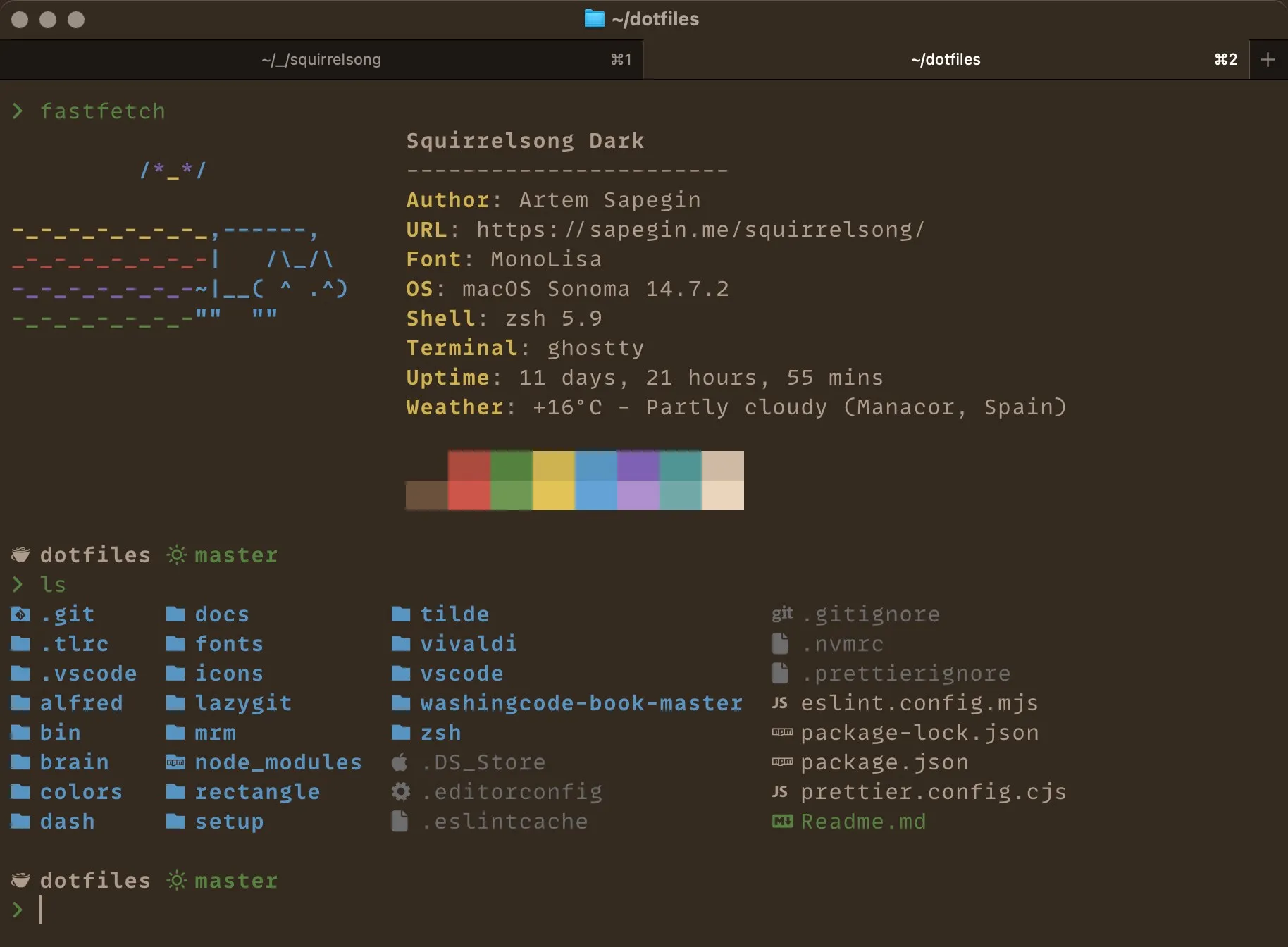Click the fonts folder icon
Image resolution: width=1288 pixels, height=947 pixels.
coord(175,644)
